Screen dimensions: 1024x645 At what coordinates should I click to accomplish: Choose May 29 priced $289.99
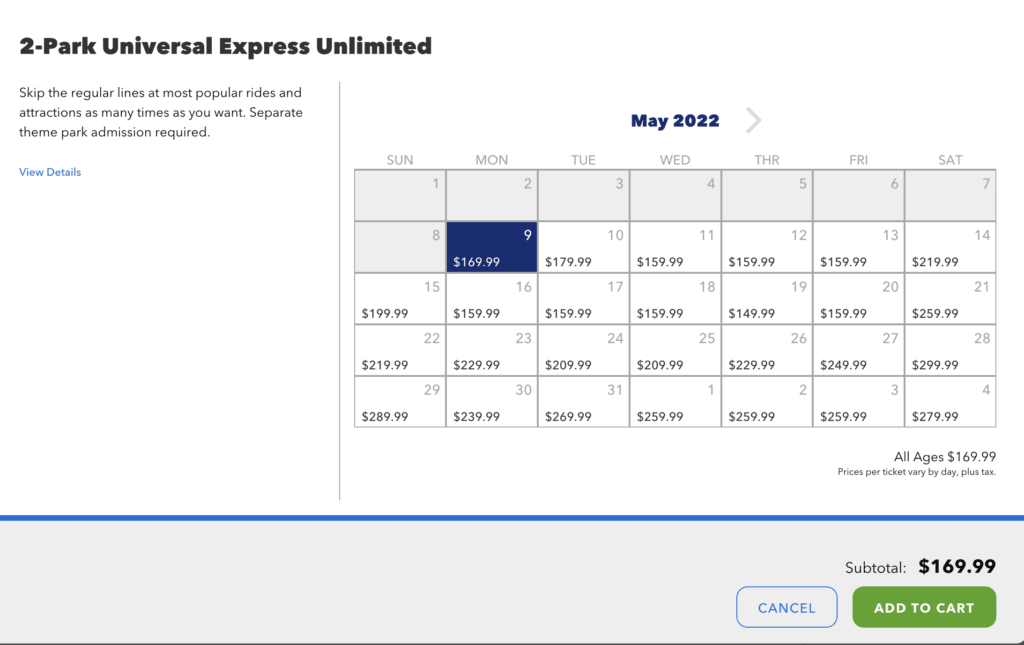point(400,402)
